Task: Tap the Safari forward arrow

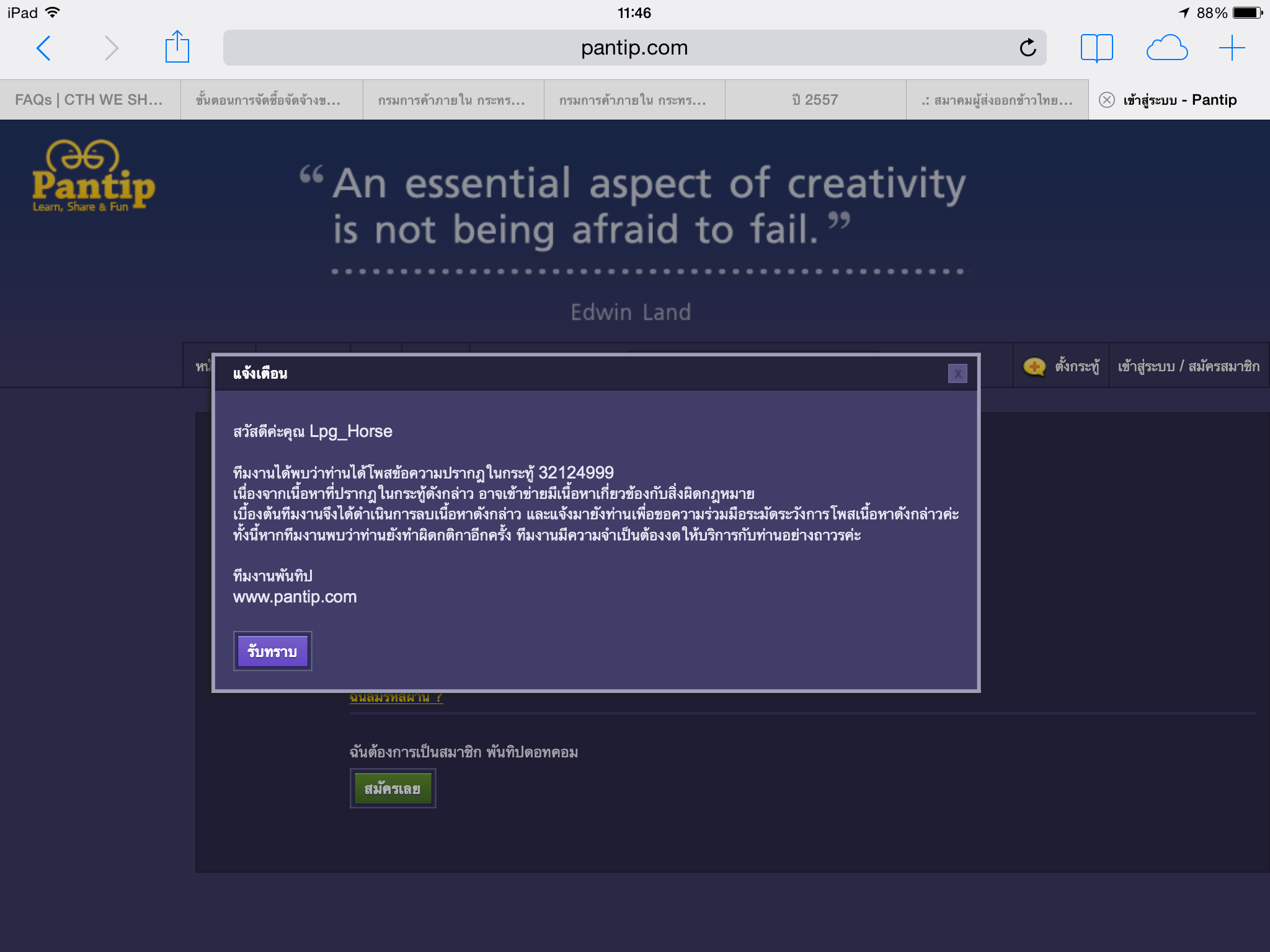Action: 111,48
